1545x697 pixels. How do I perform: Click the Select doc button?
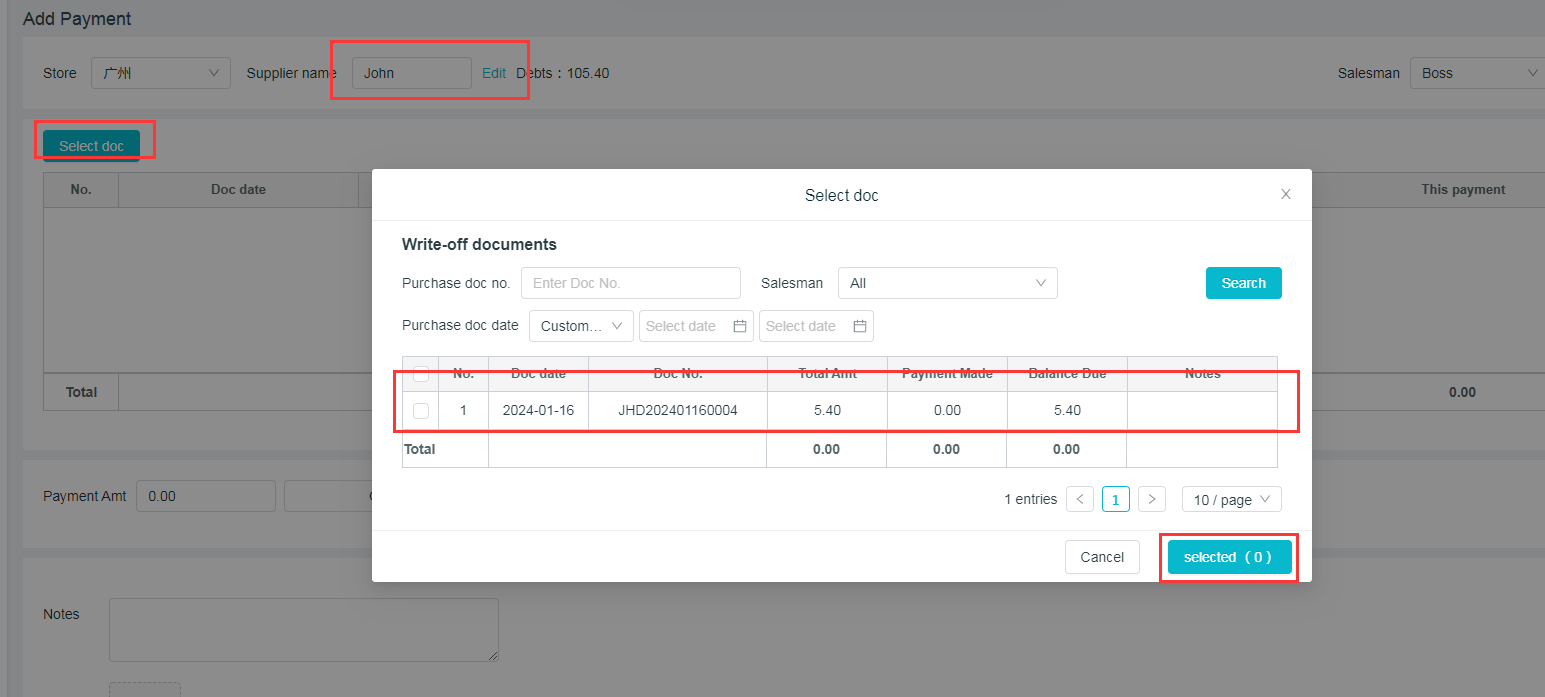91,146
